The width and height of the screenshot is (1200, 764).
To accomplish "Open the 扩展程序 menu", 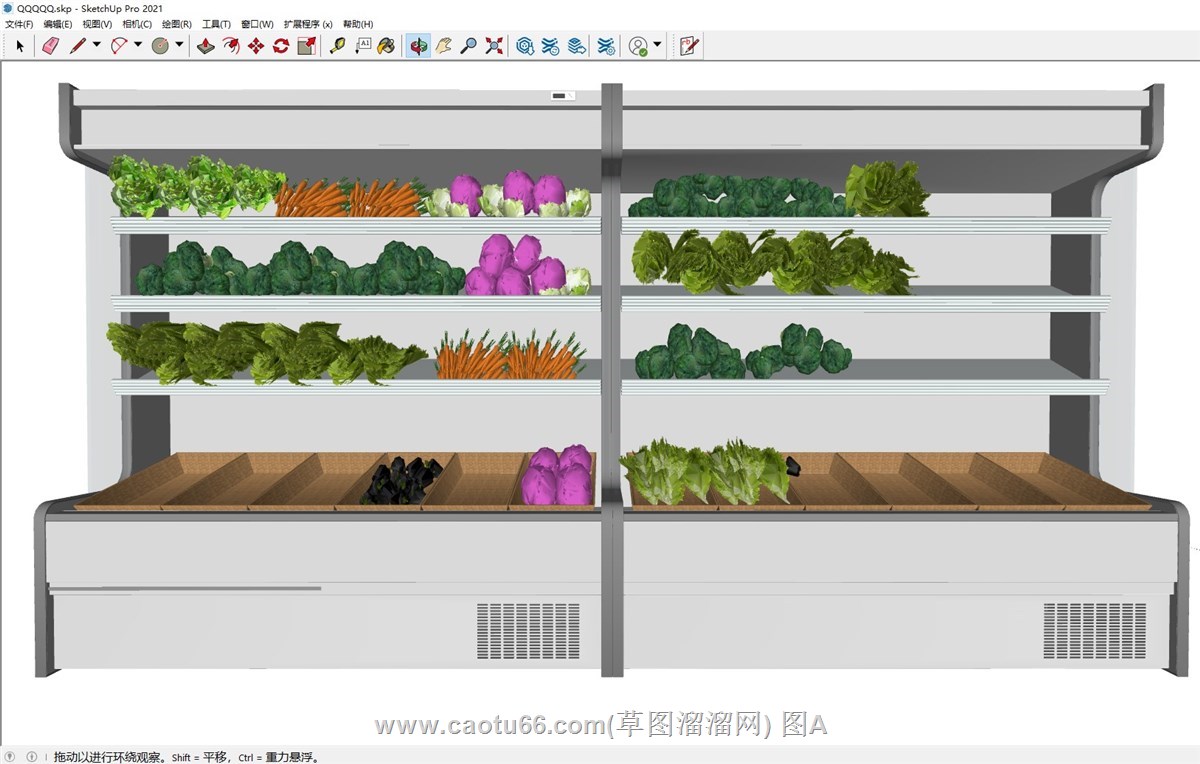I will click(x=308, y=24).
